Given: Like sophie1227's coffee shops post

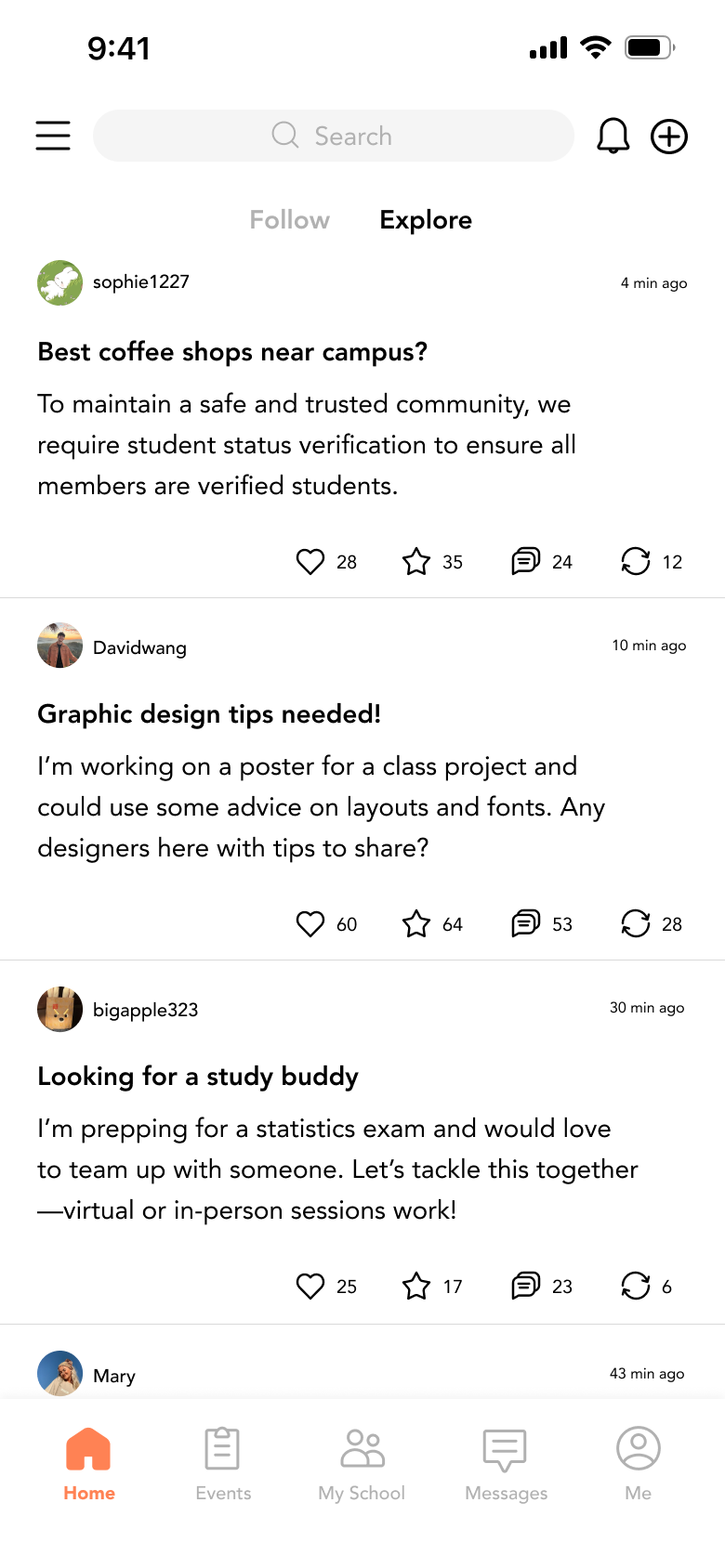Looking at the screenshot, I should (310, 561).
